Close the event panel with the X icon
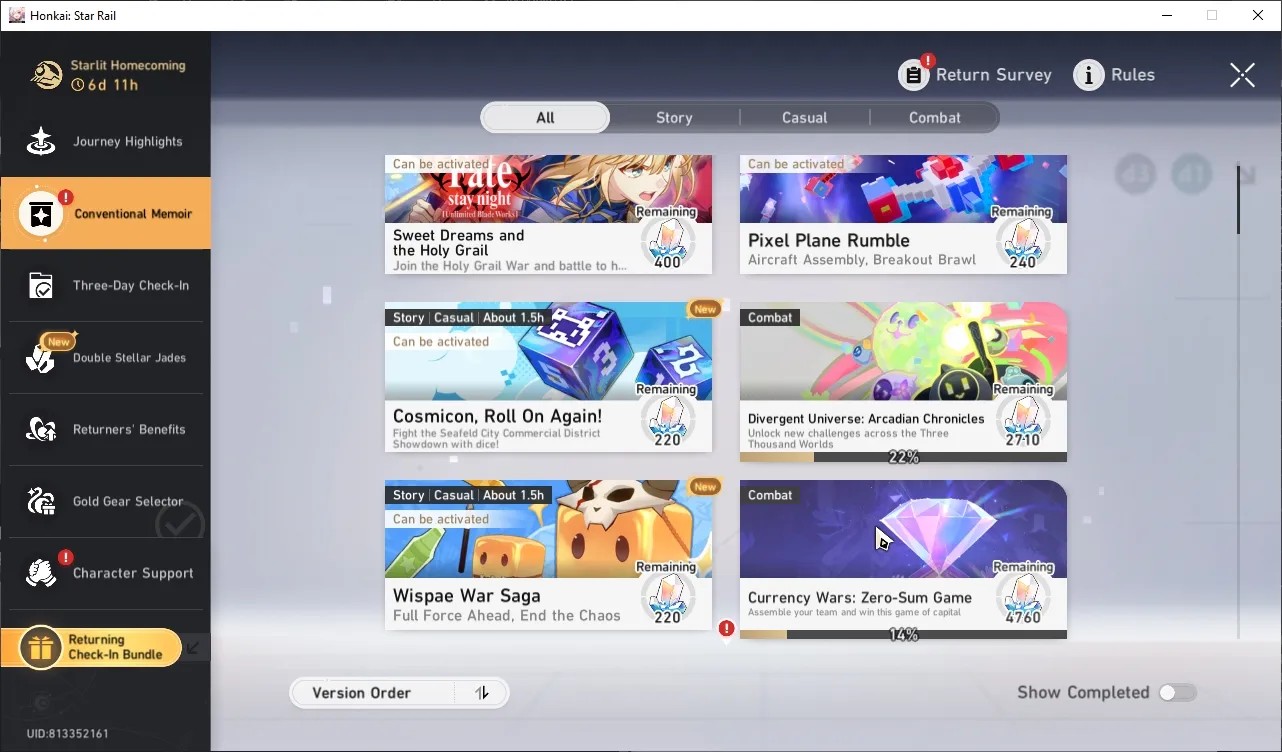The width and height of the screenshot is (1282, 752). (1242, 75)
